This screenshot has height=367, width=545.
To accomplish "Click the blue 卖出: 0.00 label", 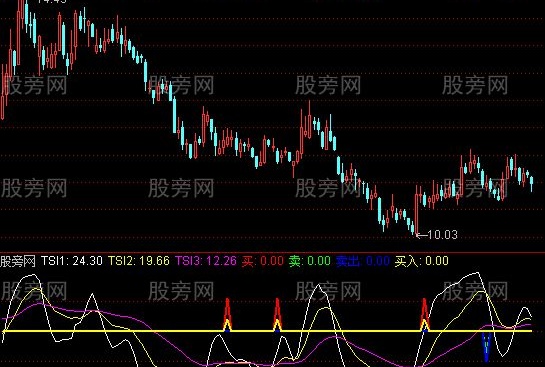I will click(363, 261).
